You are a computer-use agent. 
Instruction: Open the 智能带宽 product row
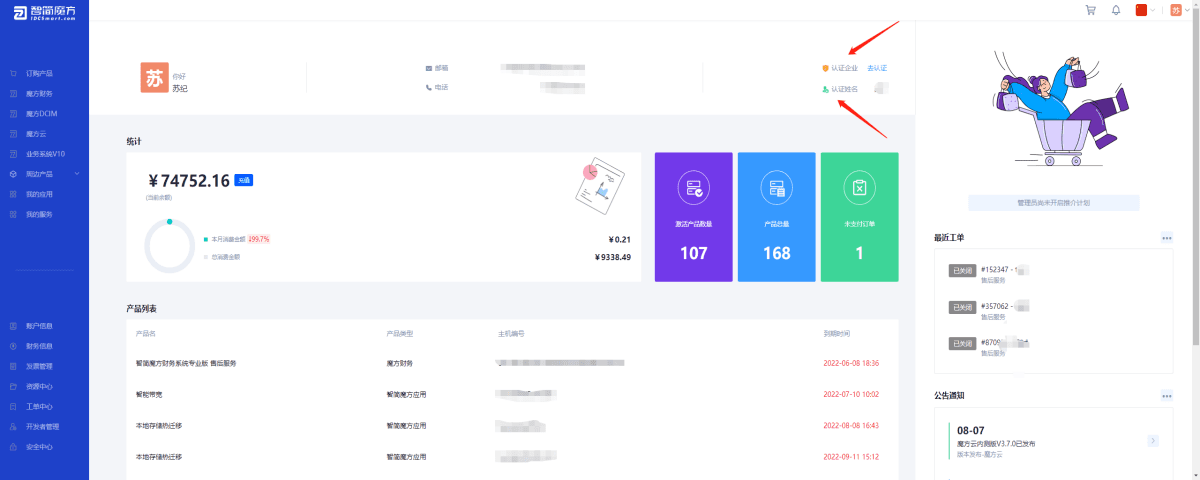(x=512, y=394)
